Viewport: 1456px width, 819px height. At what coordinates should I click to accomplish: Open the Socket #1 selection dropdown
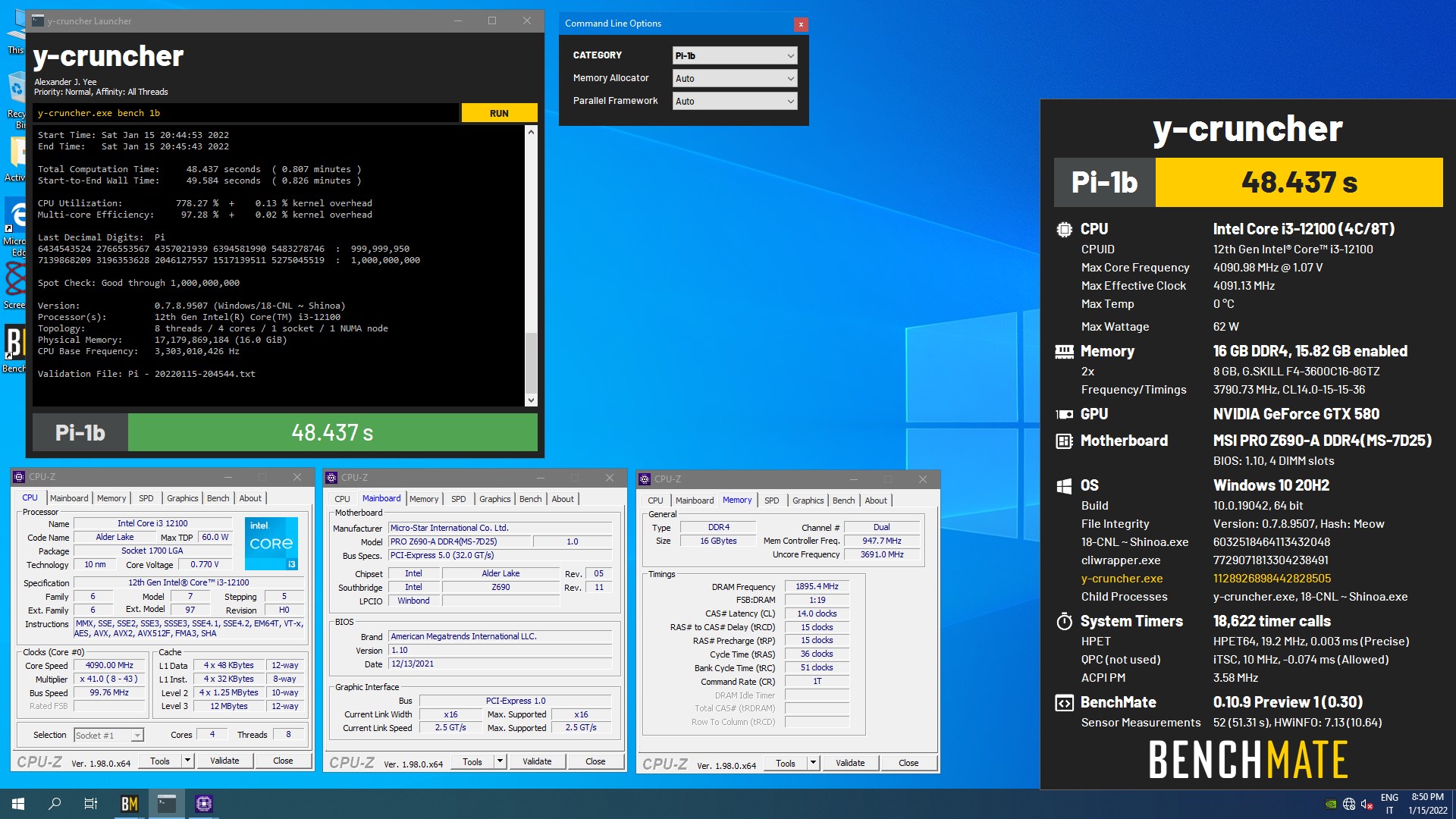pyautogui.click(x=108, y=735)
